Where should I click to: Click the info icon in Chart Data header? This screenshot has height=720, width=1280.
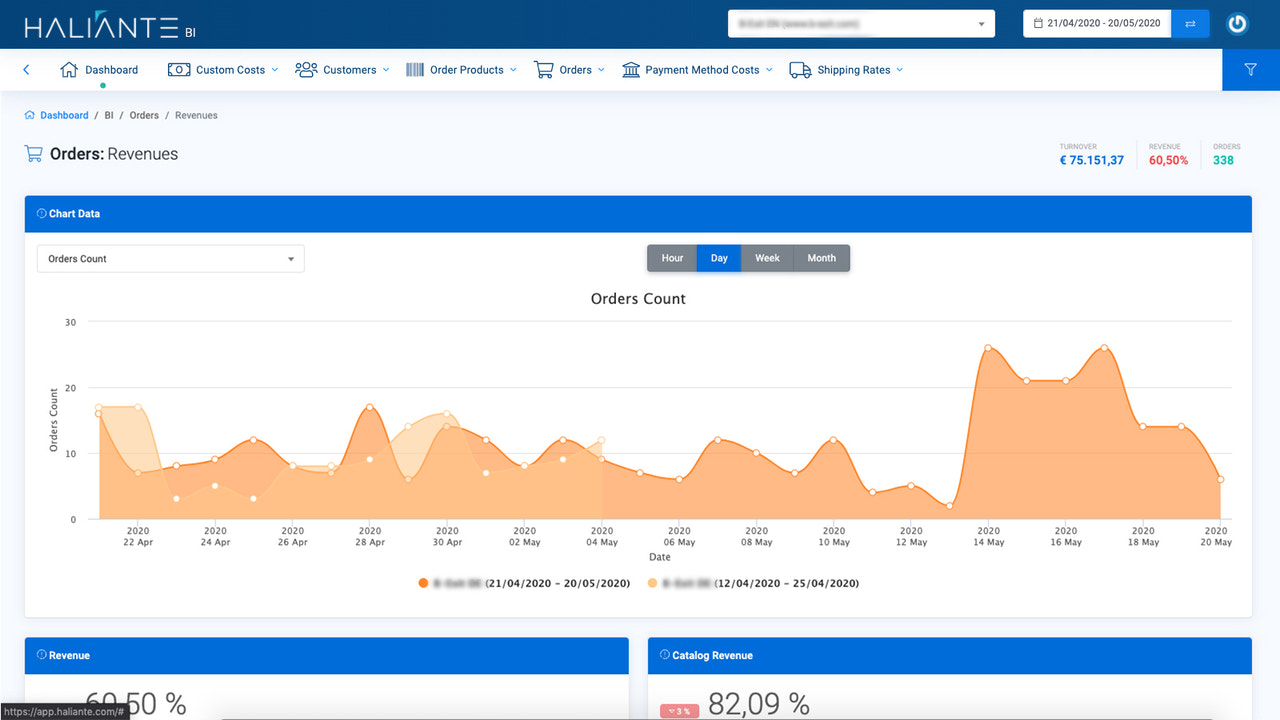click(42, 214)
